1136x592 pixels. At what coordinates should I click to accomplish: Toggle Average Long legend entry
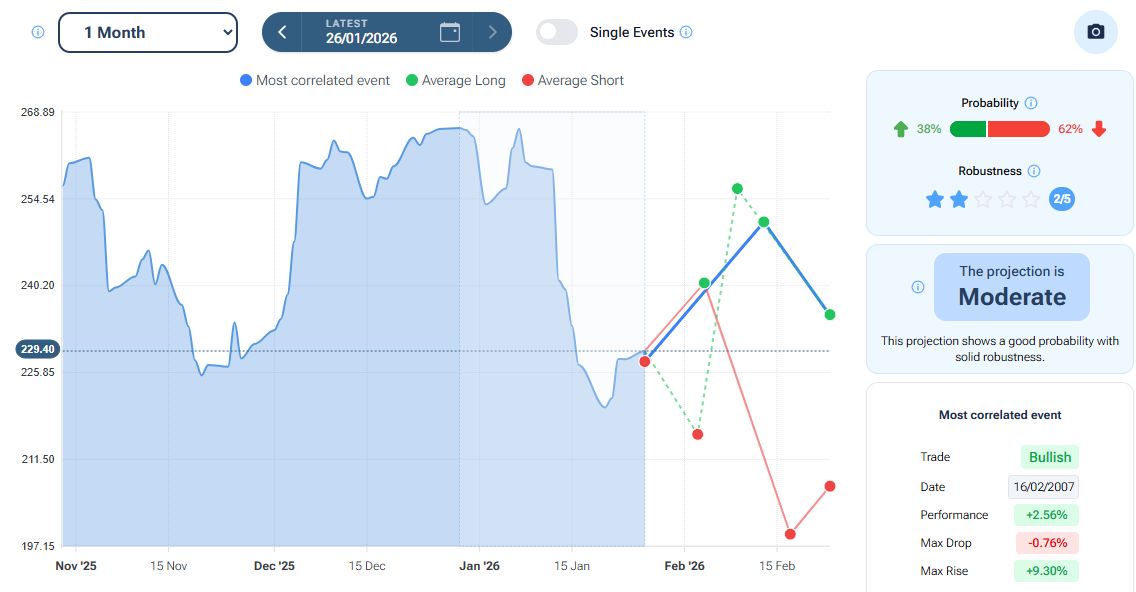455,80
